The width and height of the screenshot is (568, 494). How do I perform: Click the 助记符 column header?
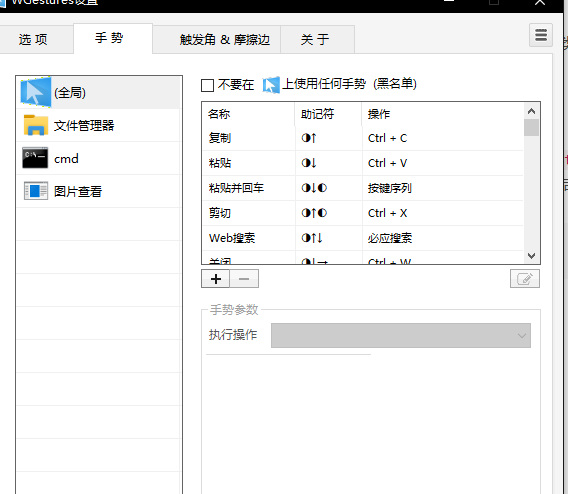(328, 114)
